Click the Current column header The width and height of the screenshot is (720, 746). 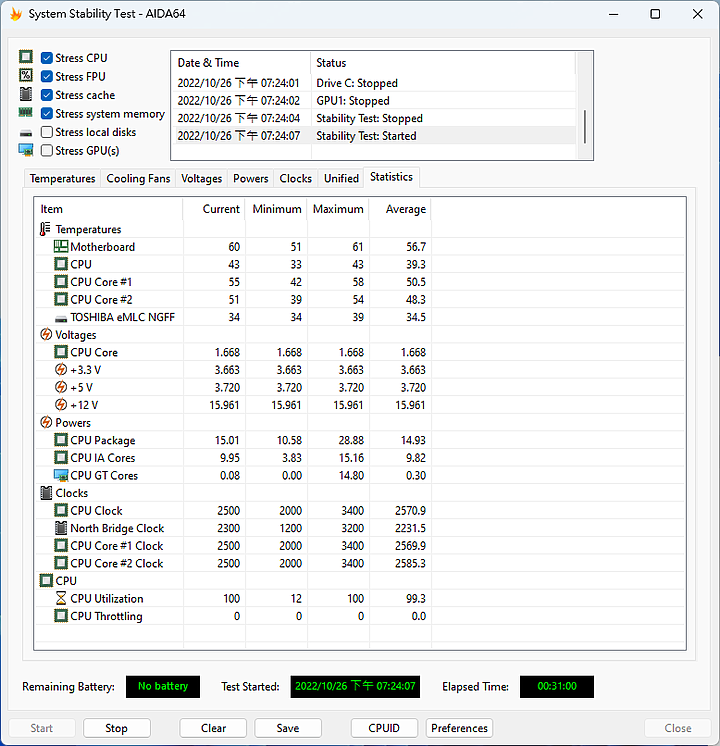click(214, 209)
